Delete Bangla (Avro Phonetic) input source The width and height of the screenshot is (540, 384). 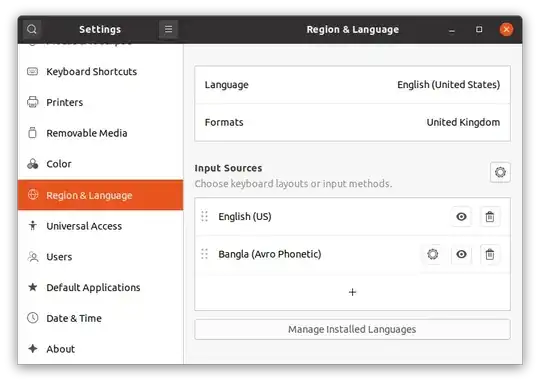click(490, 254)
